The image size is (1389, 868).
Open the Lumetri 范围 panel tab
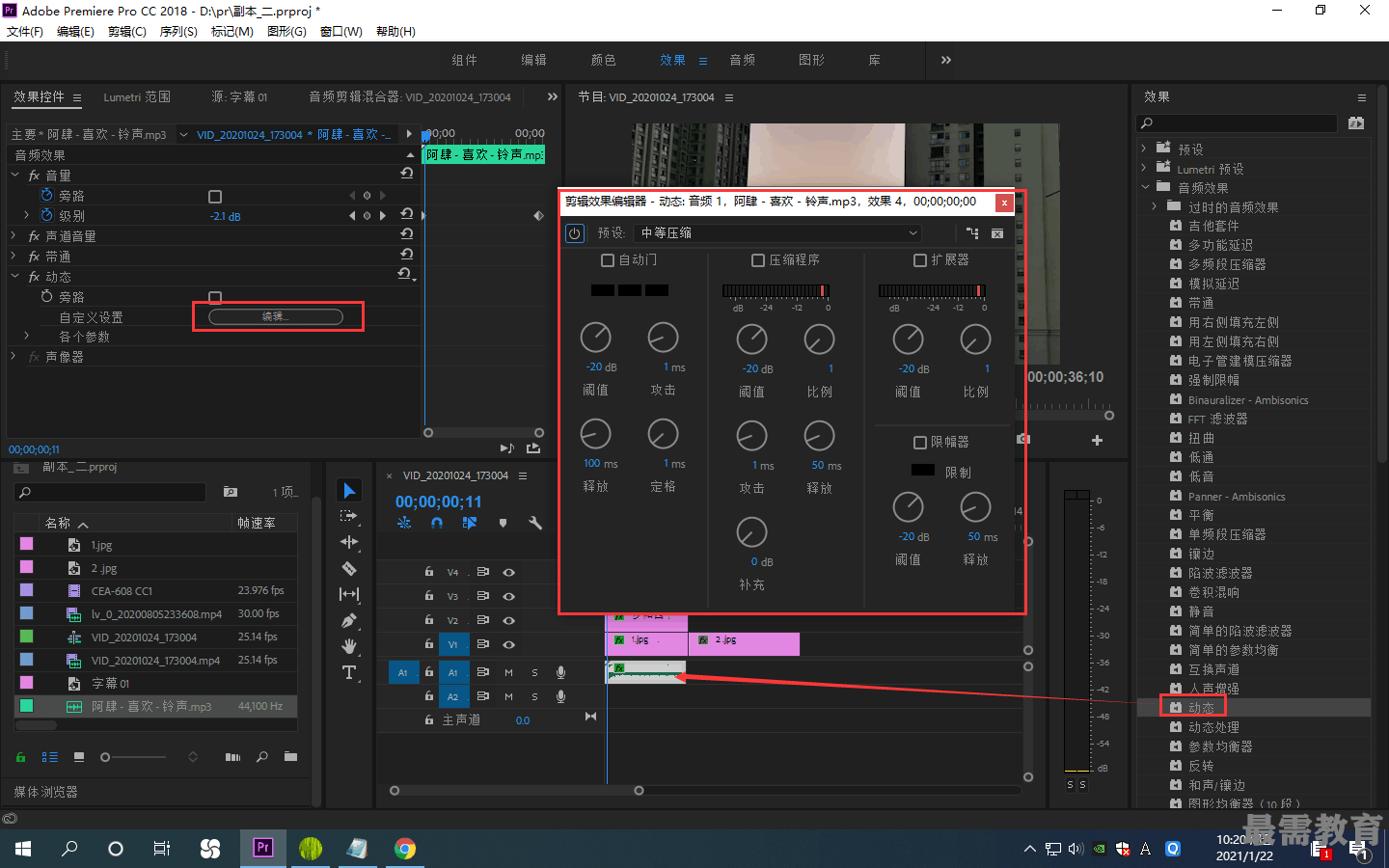[x=137, y=97]
